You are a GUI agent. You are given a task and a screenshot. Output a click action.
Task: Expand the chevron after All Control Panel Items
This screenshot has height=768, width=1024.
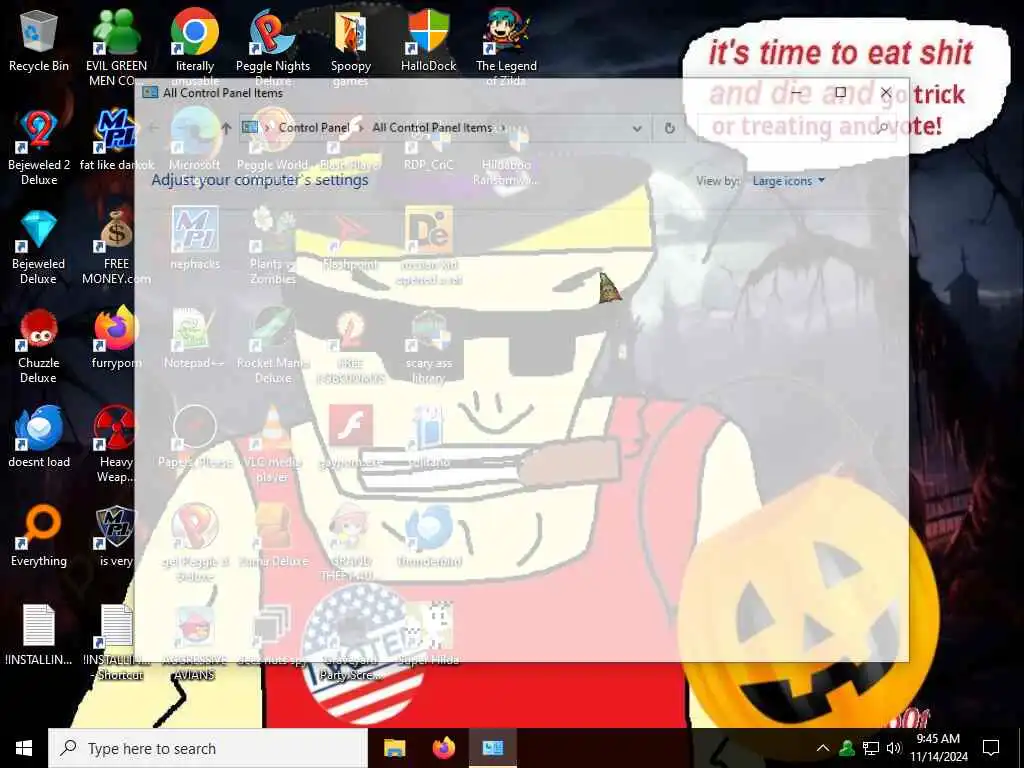(x=502, y=128)
